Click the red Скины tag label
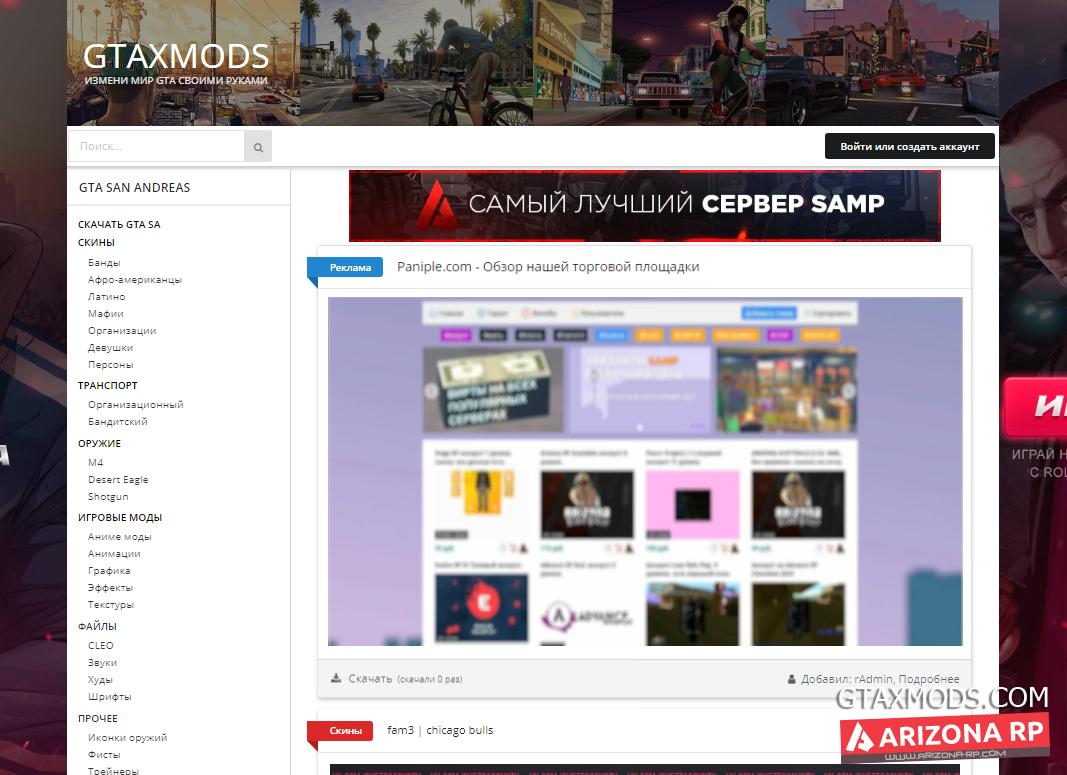 (344, 731)
